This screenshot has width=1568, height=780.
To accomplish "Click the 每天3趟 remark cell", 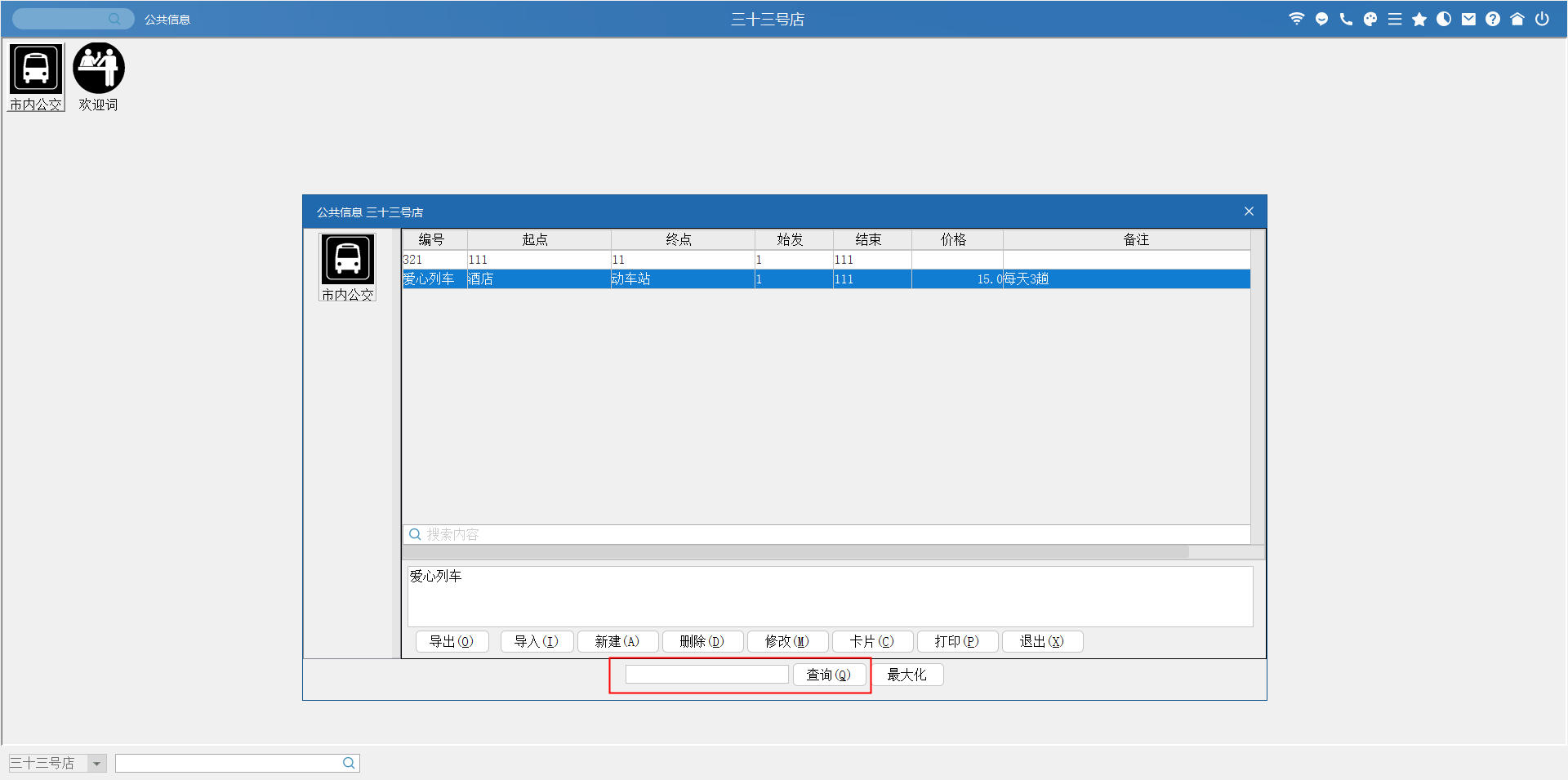I will [1127, 279].
